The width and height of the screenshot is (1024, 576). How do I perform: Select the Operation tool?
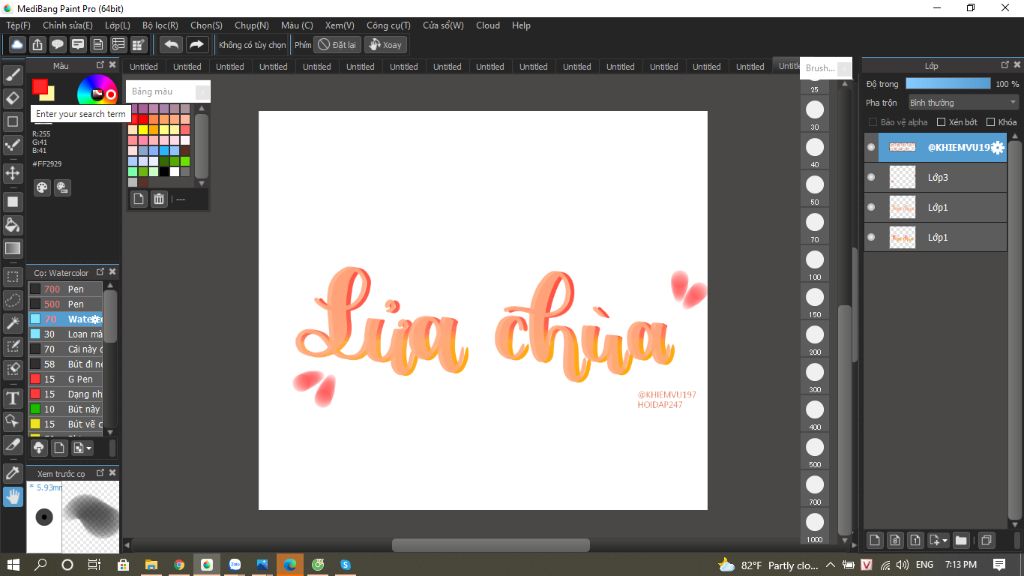click(12, 421)
